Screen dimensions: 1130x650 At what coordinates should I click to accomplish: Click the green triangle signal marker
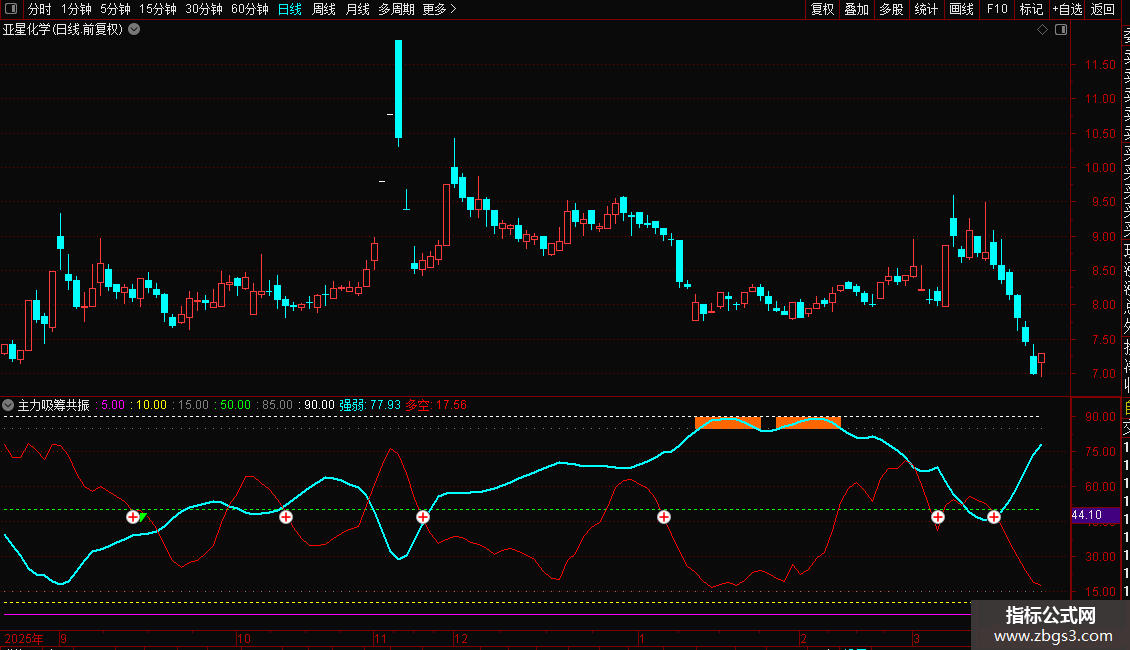click(143, 516)
